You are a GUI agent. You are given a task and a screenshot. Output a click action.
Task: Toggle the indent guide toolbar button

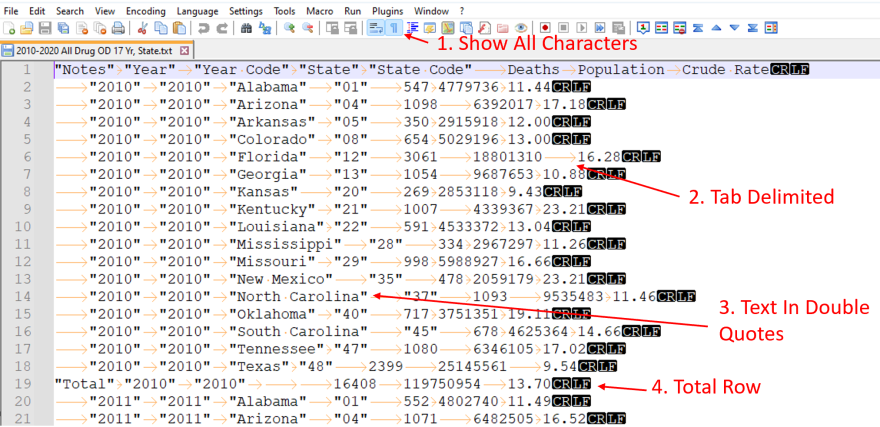pyautogui.click(x=412, y=28)
